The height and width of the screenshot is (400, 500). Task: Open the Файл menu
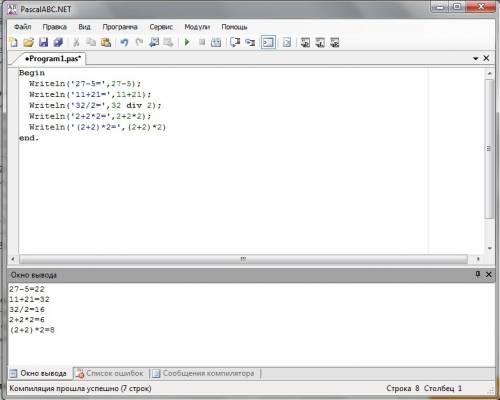point(23,27)
